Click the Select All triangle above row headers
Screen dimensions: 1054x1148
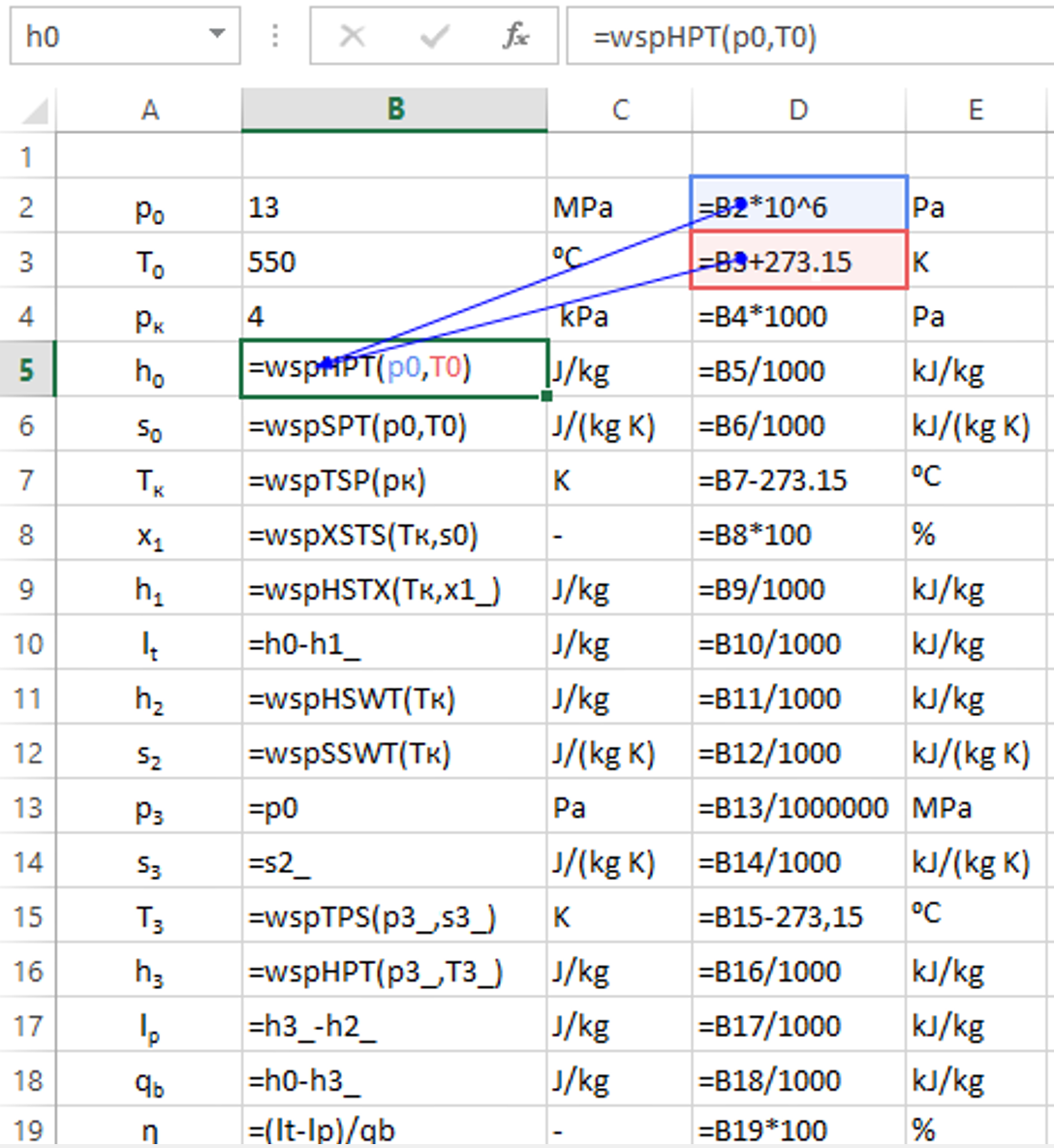click(x=30, y=109)
